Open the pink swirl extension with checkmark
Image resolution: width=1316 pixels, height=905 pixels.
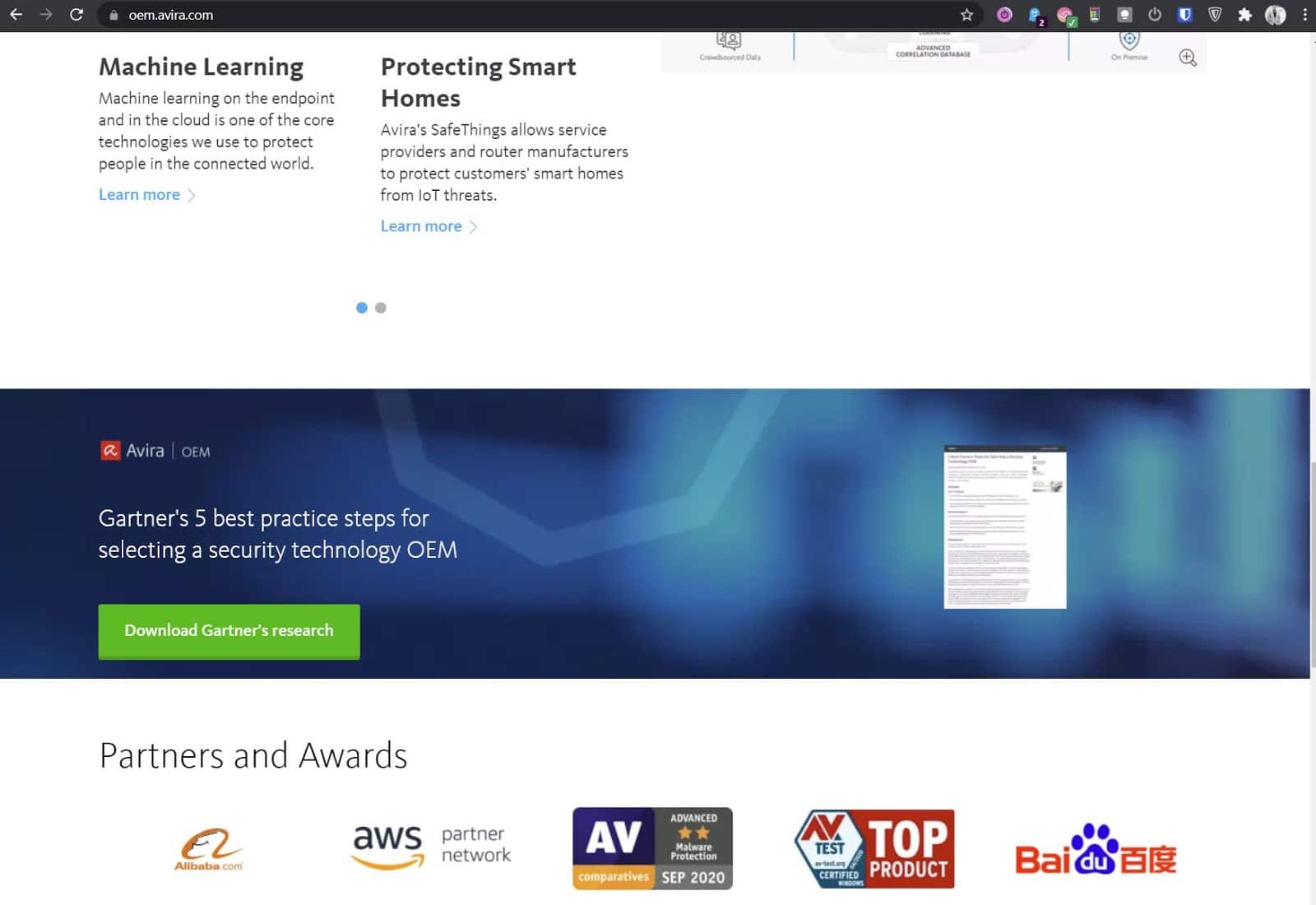coord(1065,15)
